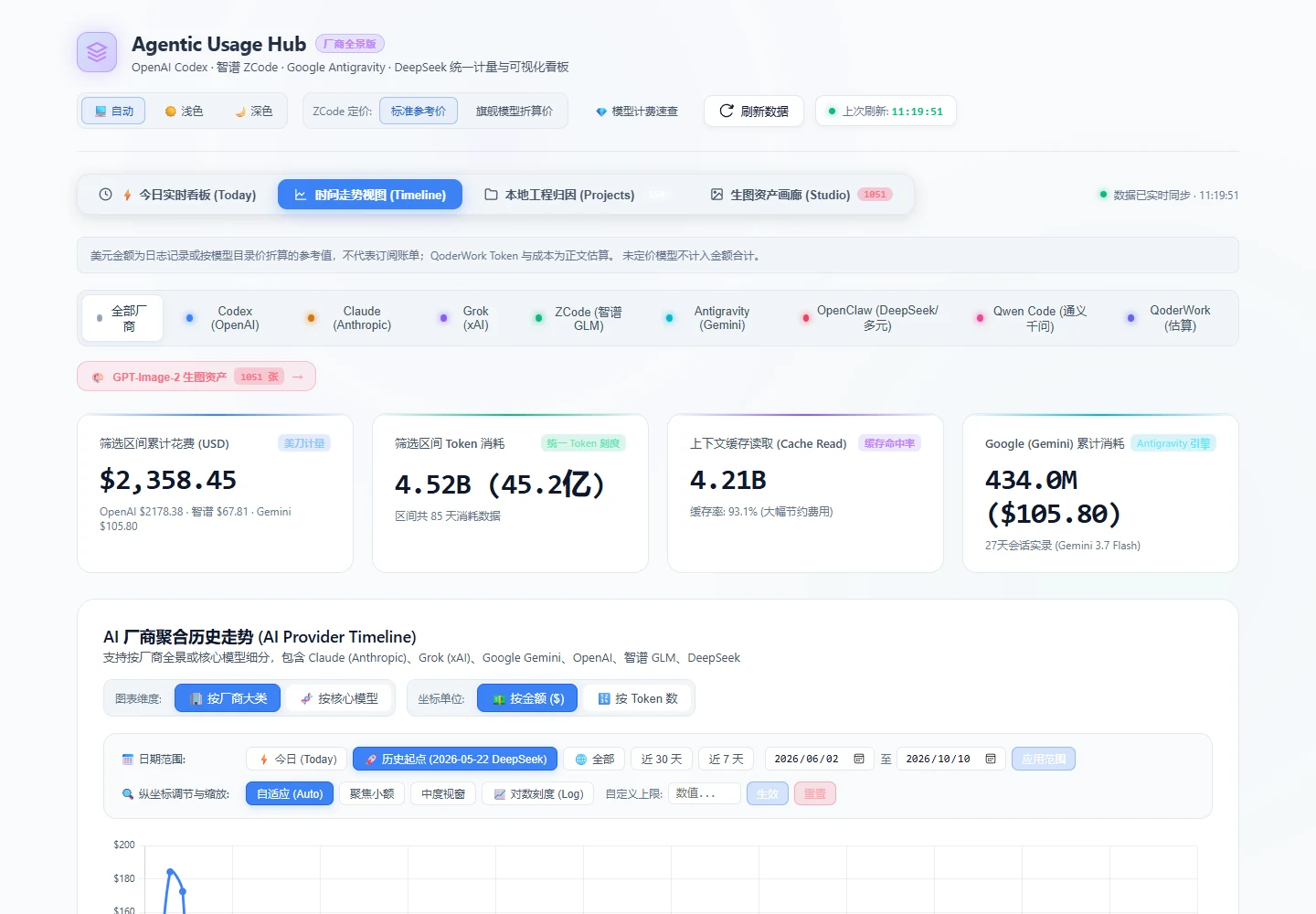This screenshot has height=914, width=1316.
Task: Click the 应用范围 apply button
Action: [x=1044, y=759]
